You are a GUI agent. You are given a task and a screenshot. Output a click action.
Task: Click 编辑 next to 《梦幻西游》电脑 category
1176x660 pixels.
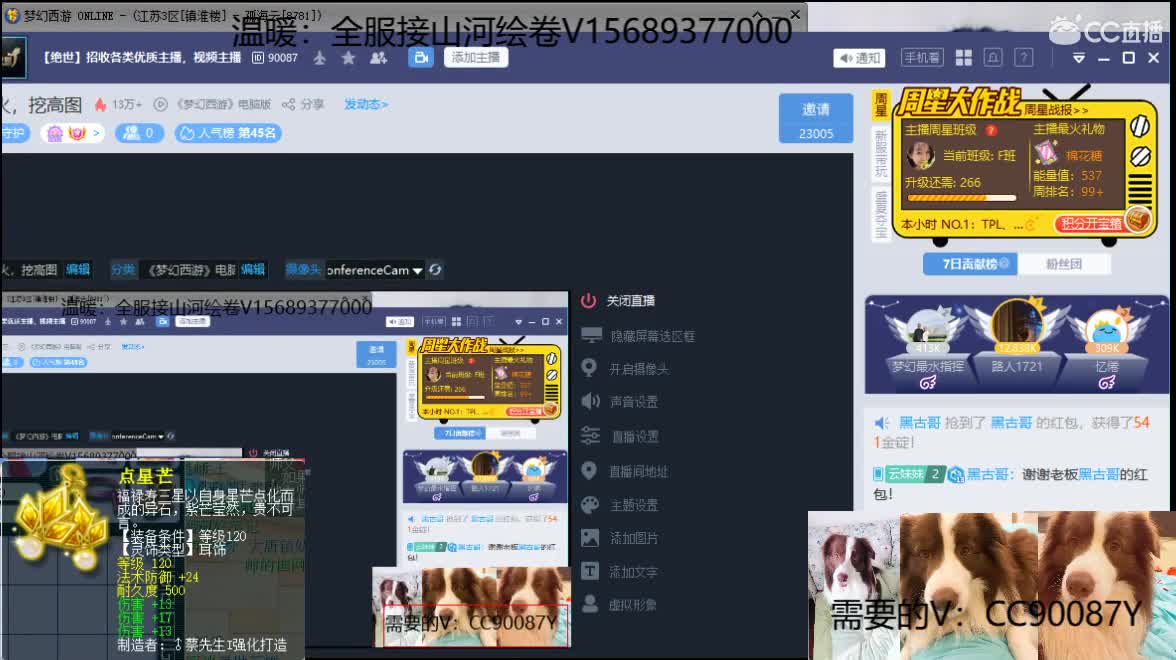point(253,269)
